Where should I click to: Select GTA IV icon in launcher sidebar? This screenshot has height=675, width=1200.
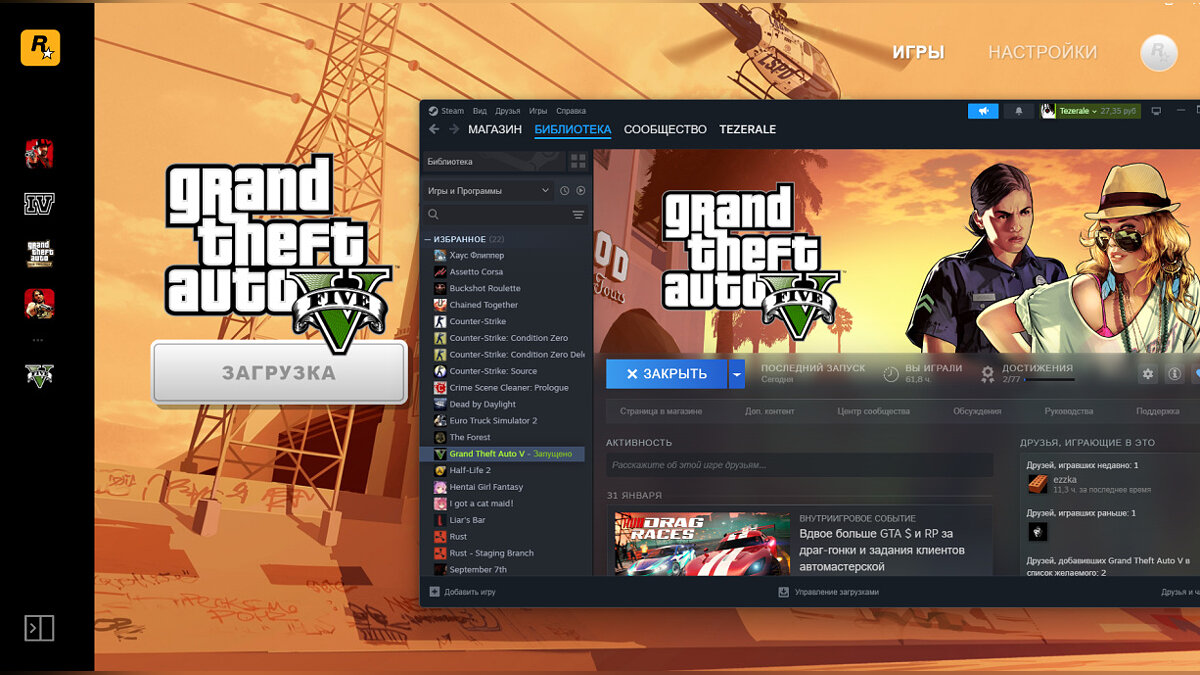[x=39, y=204]
